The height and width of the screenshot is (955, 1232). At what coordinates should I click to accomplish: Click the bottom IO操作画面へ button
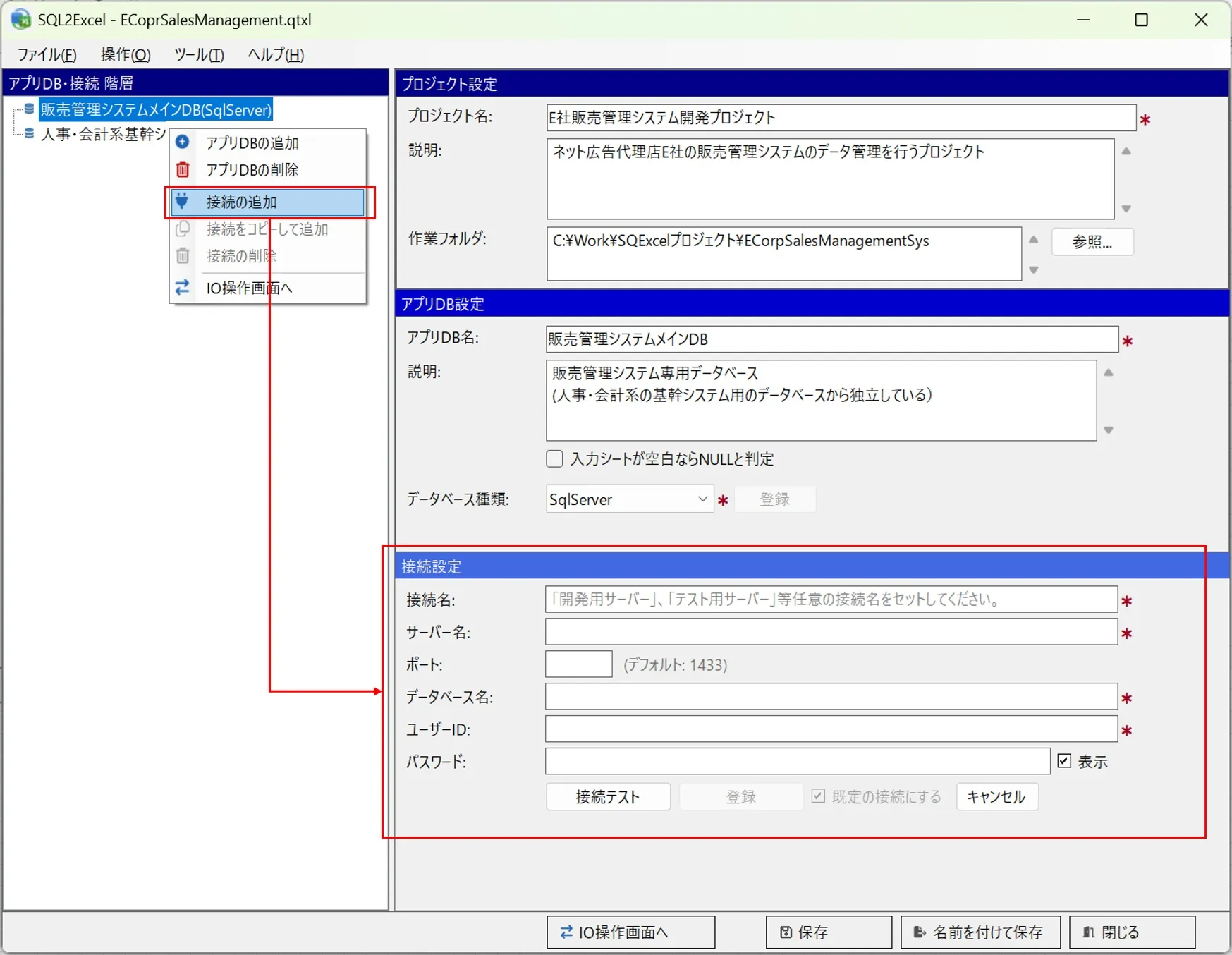click(x=631, y=932)
